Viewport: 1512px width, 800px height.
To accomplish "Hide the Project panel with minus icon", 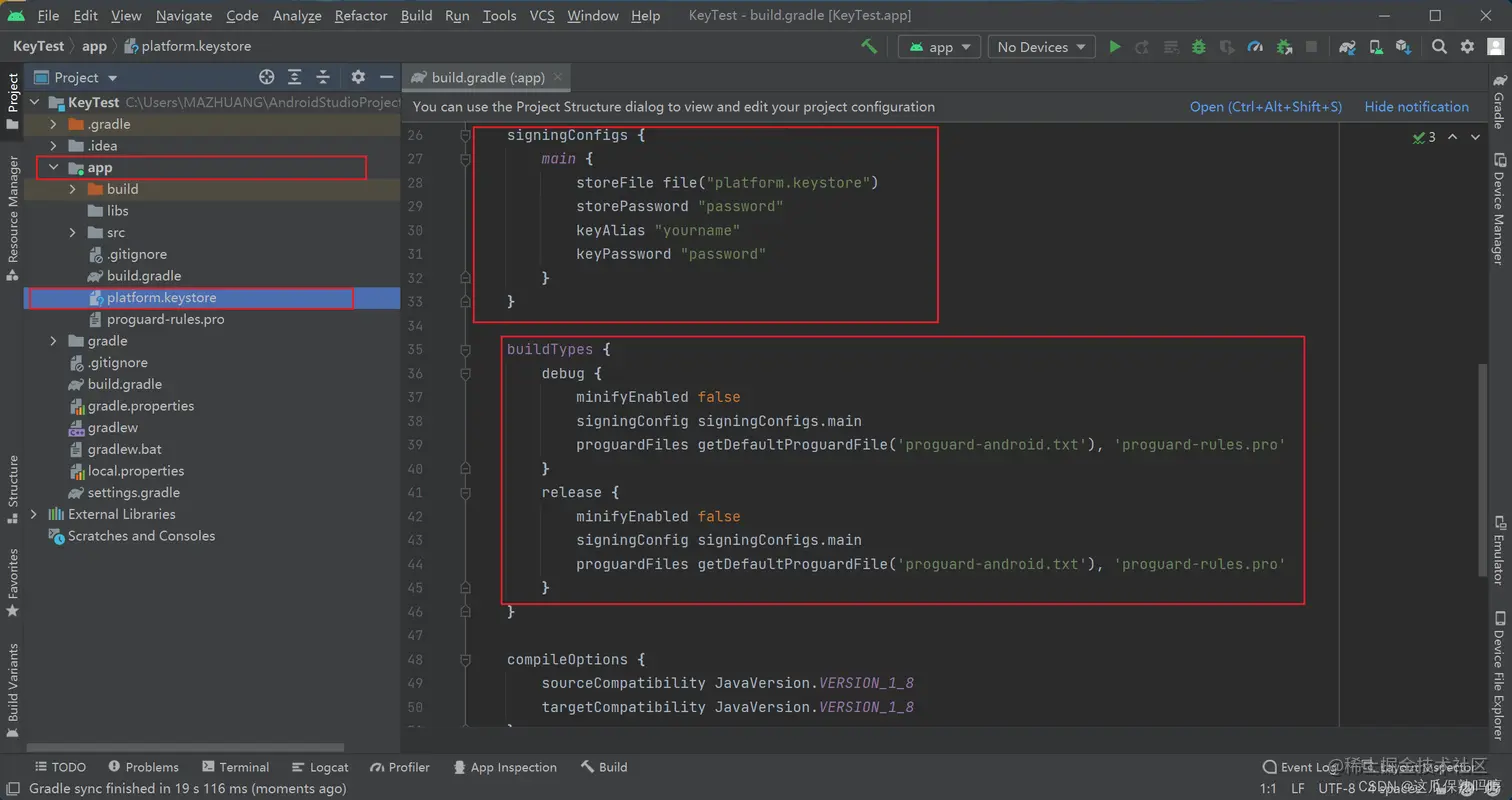I will tap(387, 77).
